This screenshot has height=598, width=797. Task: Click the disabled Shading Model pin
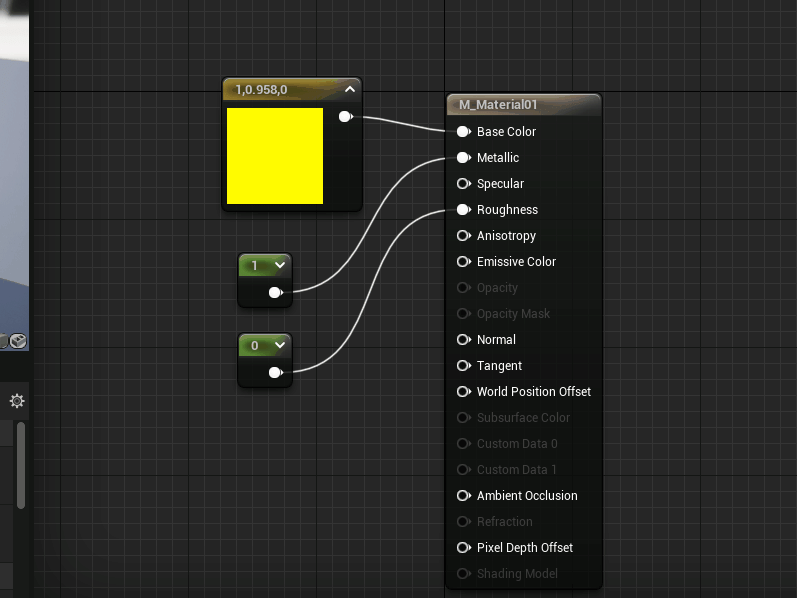pos(464,574)
